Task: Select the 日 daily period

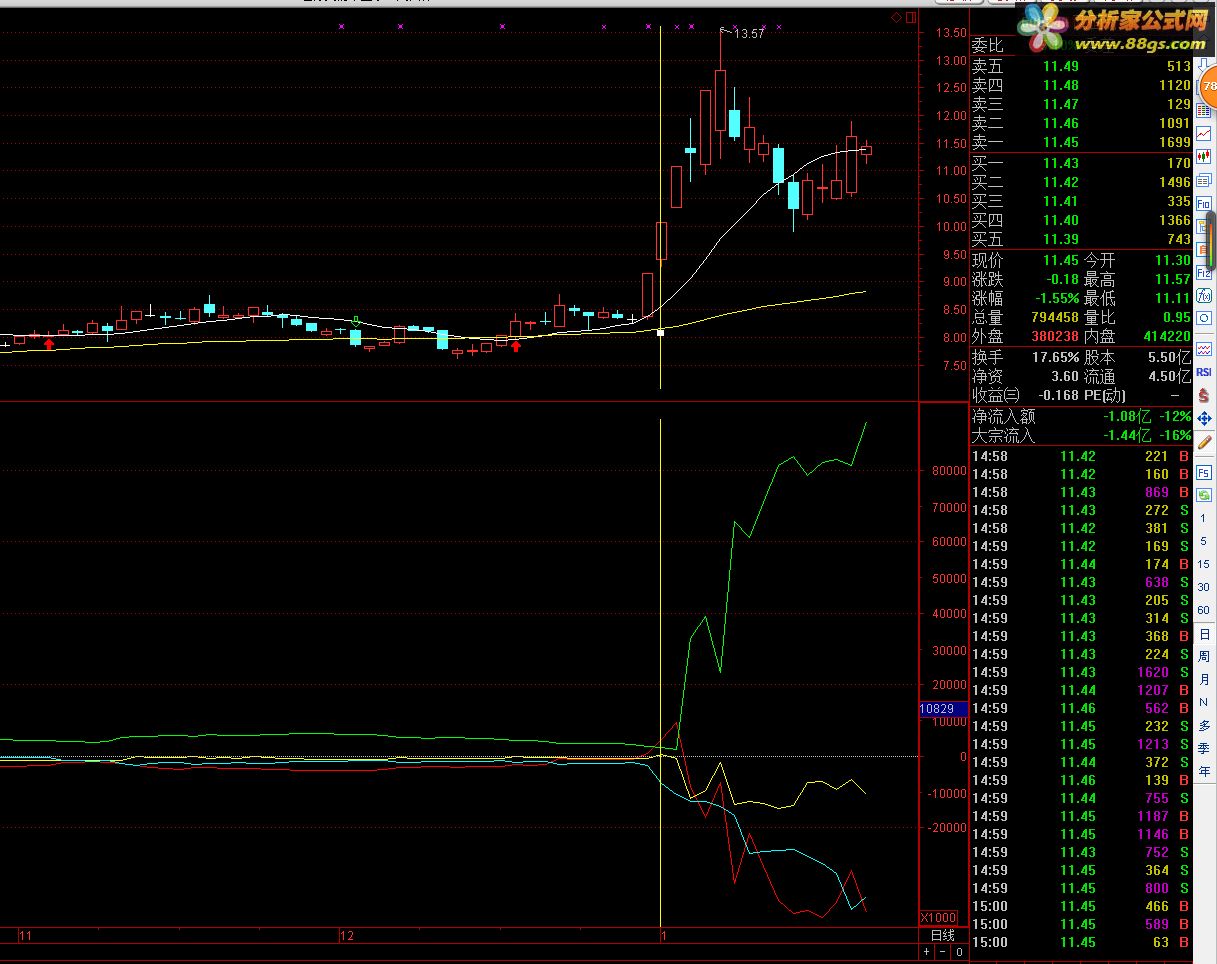Action: point(1204,634)
